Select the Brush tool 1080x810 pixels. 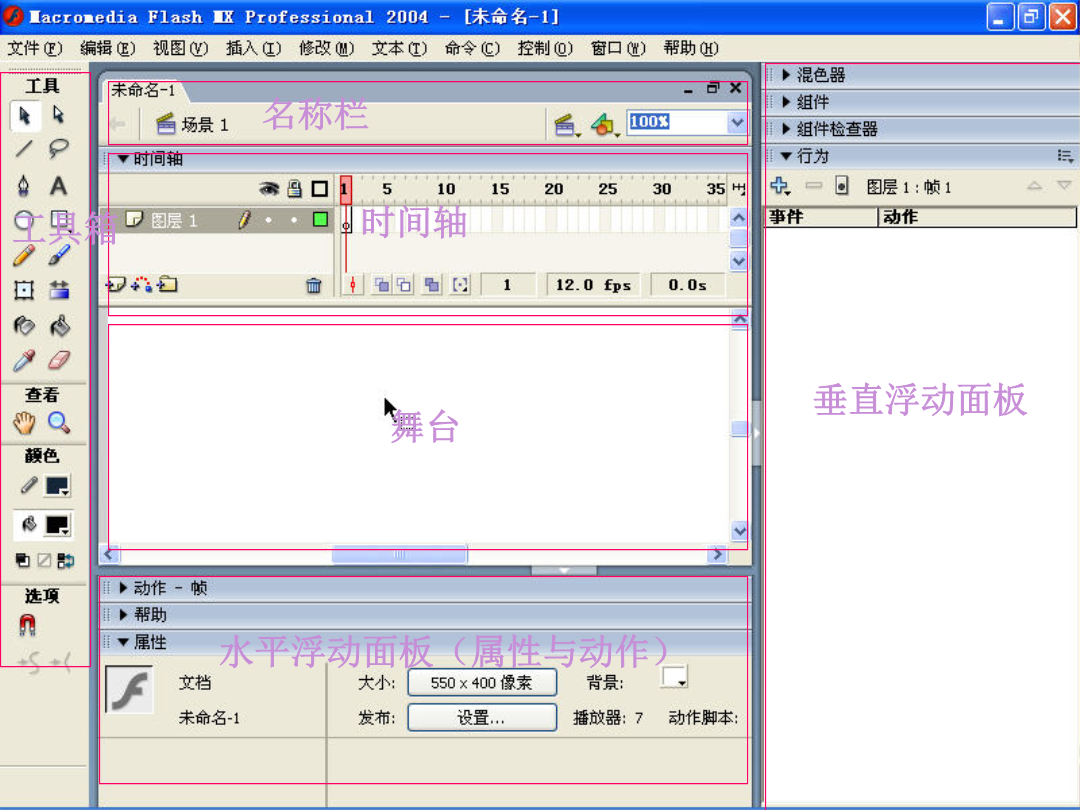point(59,256)
